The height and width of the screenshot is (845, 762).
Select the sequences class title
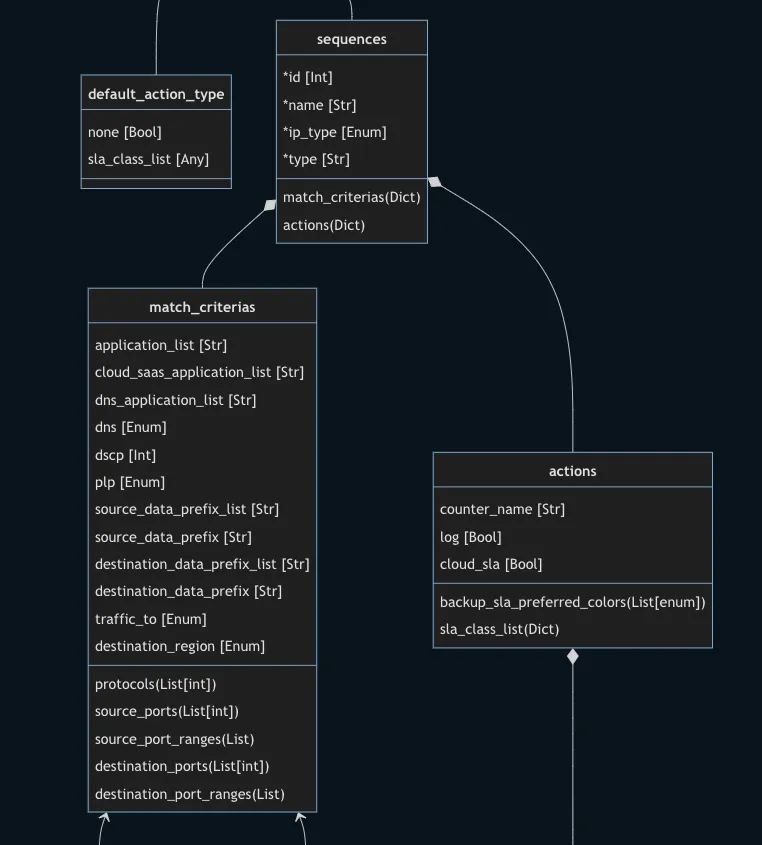[352, 39]
